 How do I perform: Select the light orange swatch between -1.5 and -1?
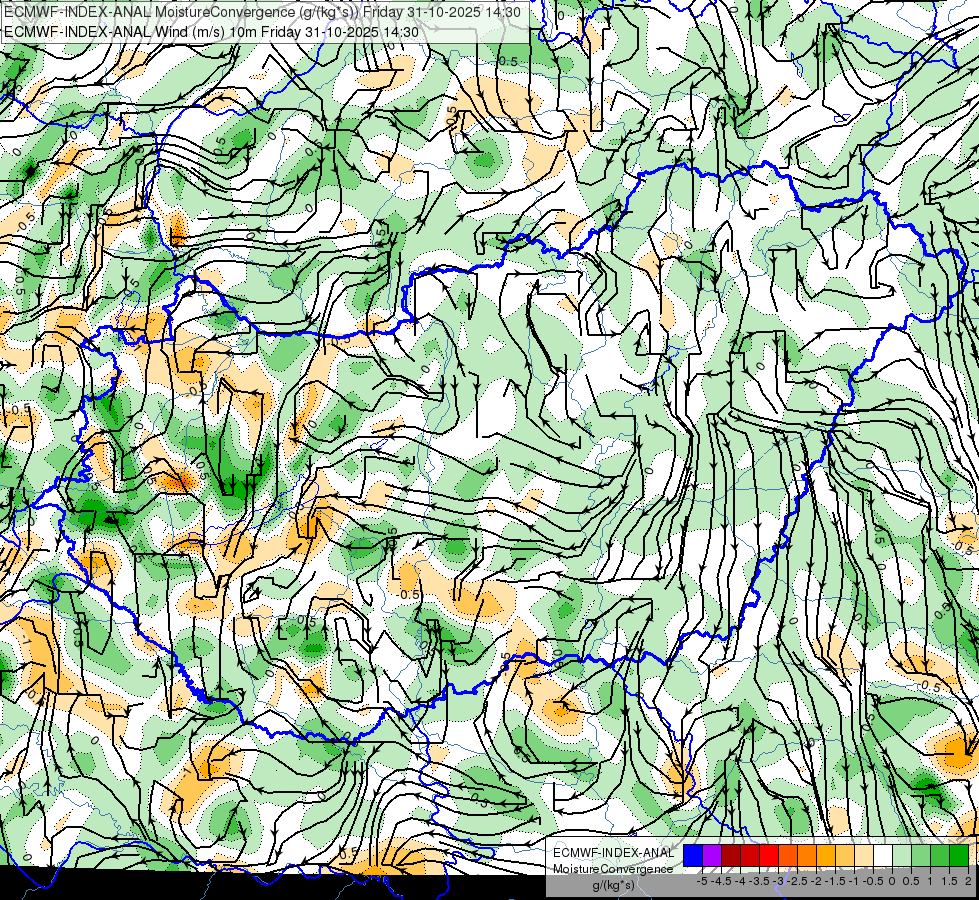tap(845, 855)
